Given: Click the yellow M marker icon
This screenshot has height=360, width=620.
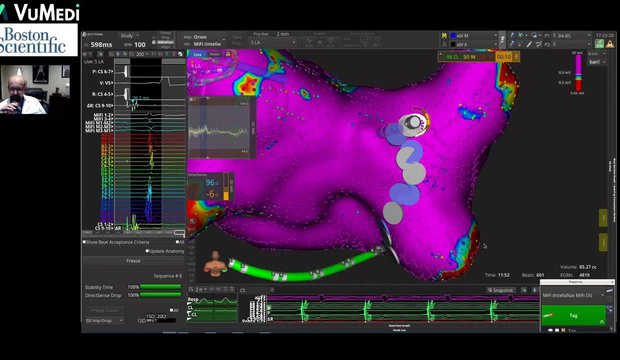Looking at the screenshot, I should 444,36.
